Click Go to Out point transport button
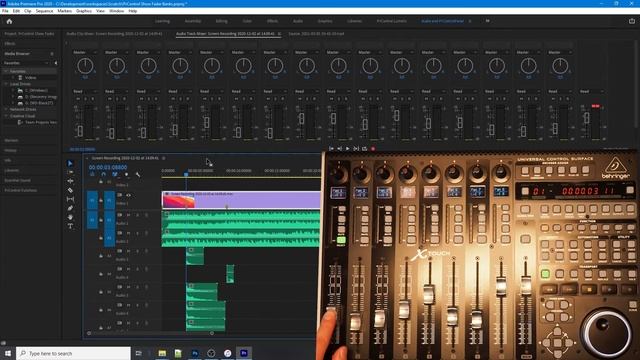The height and width of the screenshot is (360, 640). click(340, 149)
